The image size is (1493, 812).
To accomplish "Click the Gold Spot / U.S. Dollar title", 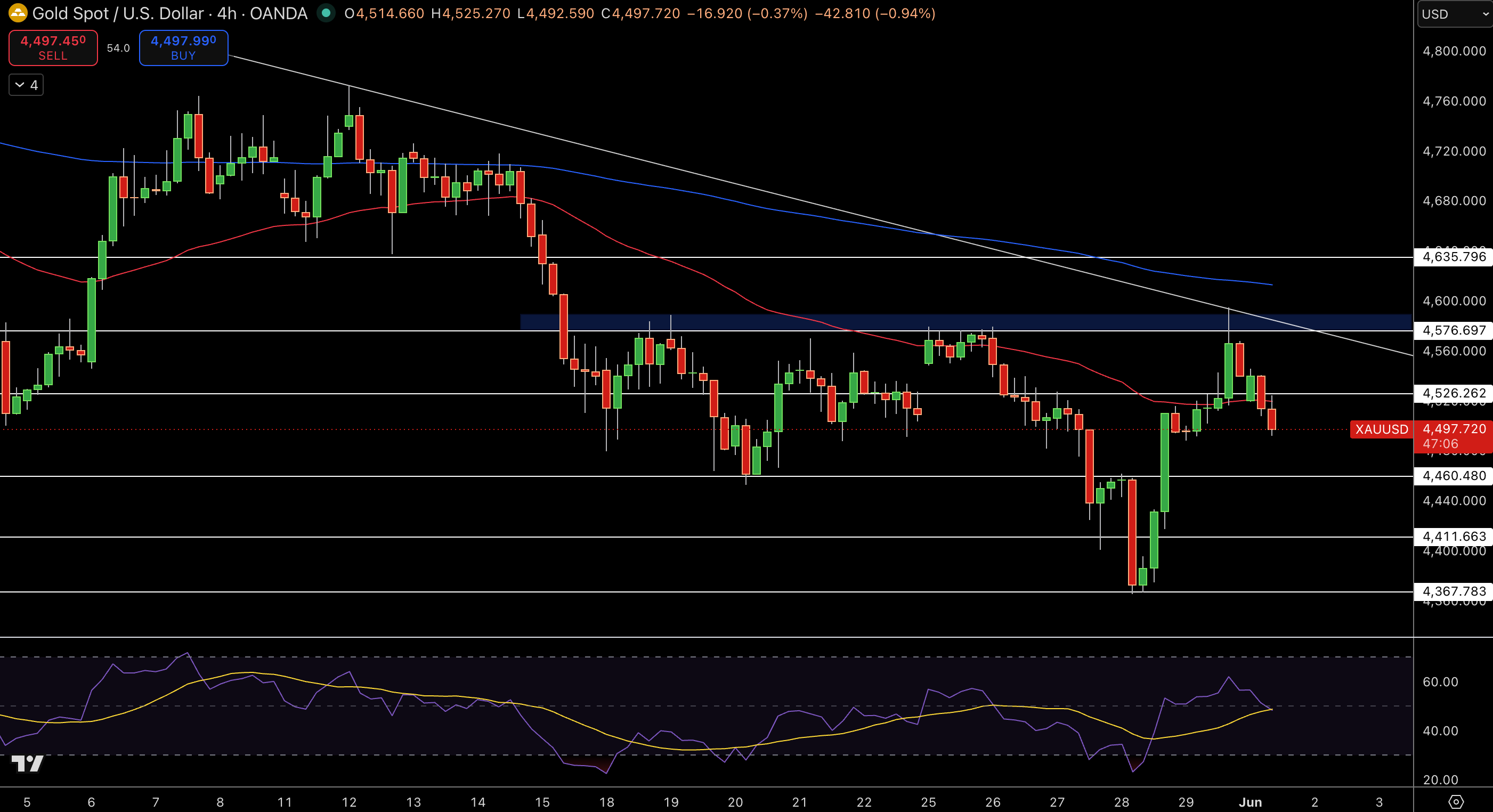I will point(118,13).
